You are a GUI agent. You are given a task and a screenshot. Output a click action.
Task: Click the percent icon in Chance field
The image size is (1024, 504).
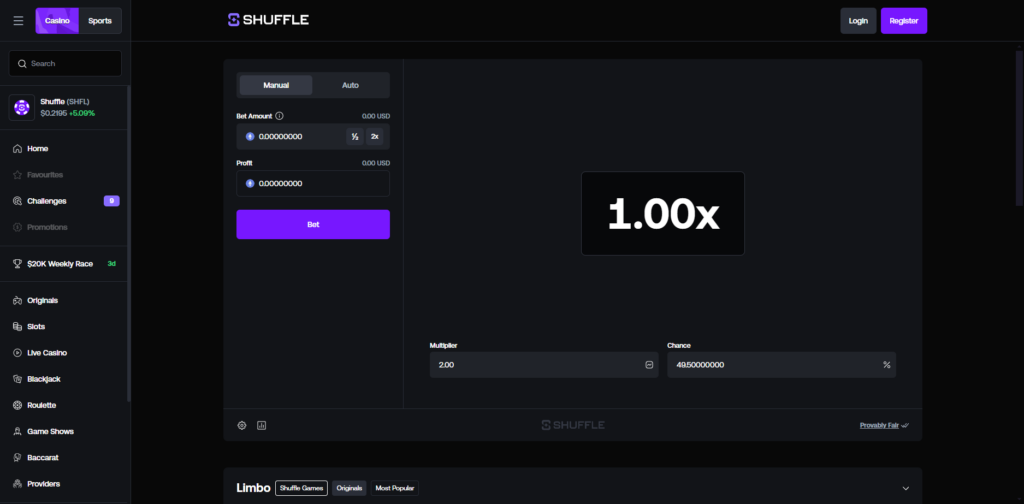887,365
